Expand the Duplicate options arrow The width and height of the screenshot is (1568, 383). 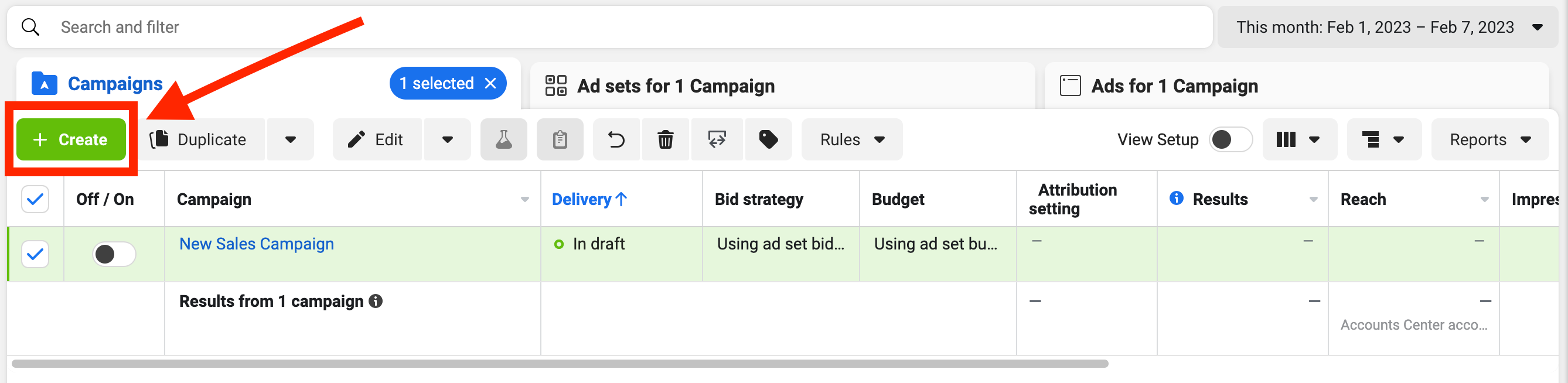point(291,140)
